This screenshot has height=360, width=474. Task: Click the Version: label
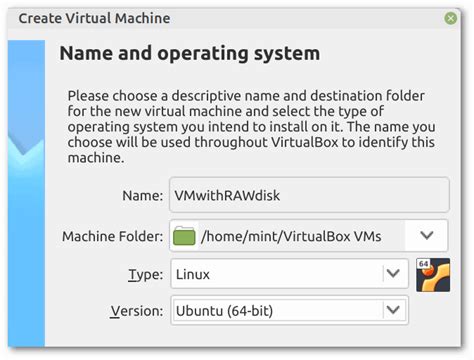tap(137, 311)
